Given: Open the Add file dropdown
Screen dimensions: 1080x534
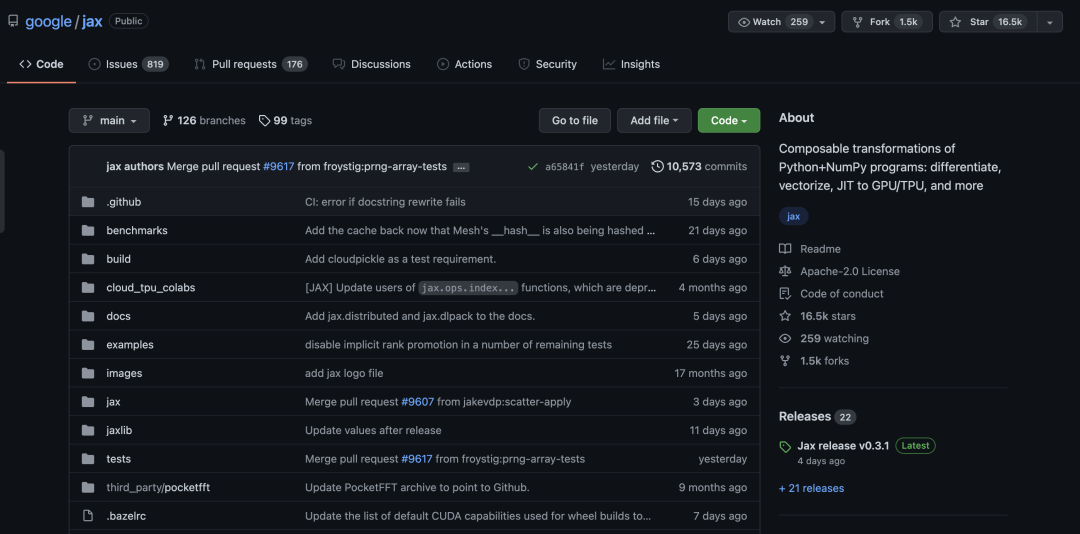Looking at the screenshot, I should (654, 121).
